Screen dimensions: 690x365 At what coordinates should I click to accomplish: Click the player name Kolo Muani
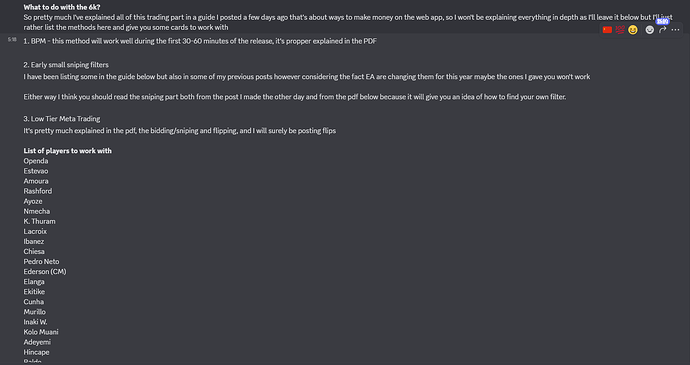[41, 332]
